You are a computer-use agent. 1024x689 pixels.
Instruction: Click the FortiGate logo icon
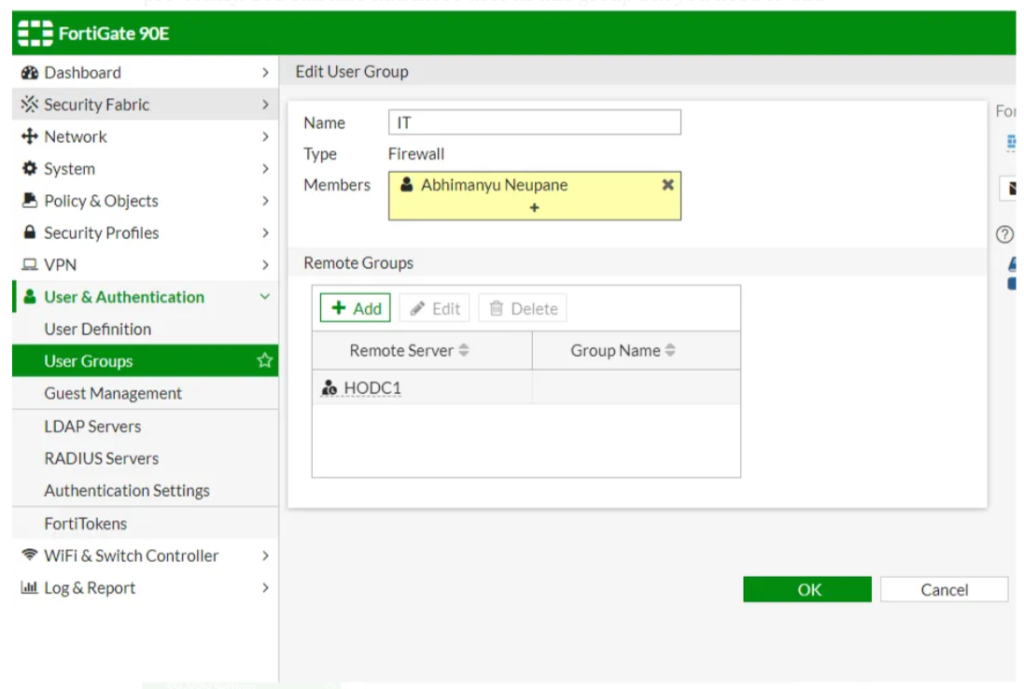tap(35, 33)
